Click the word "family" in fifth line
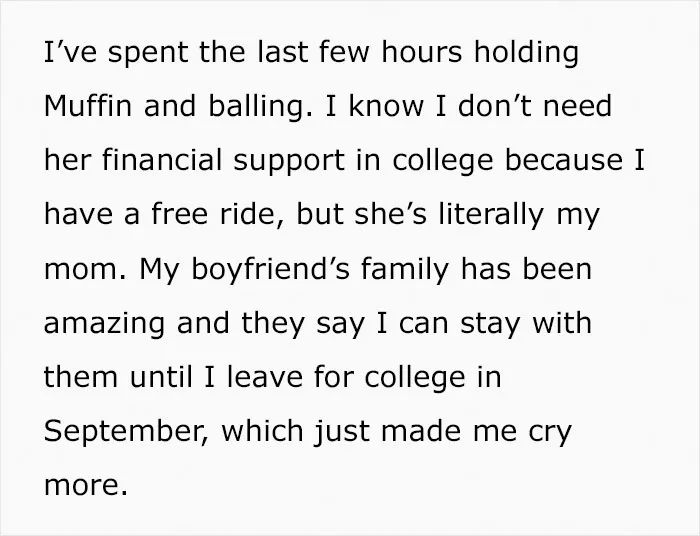This screenshot has width=700, height=536. [404, 270]
